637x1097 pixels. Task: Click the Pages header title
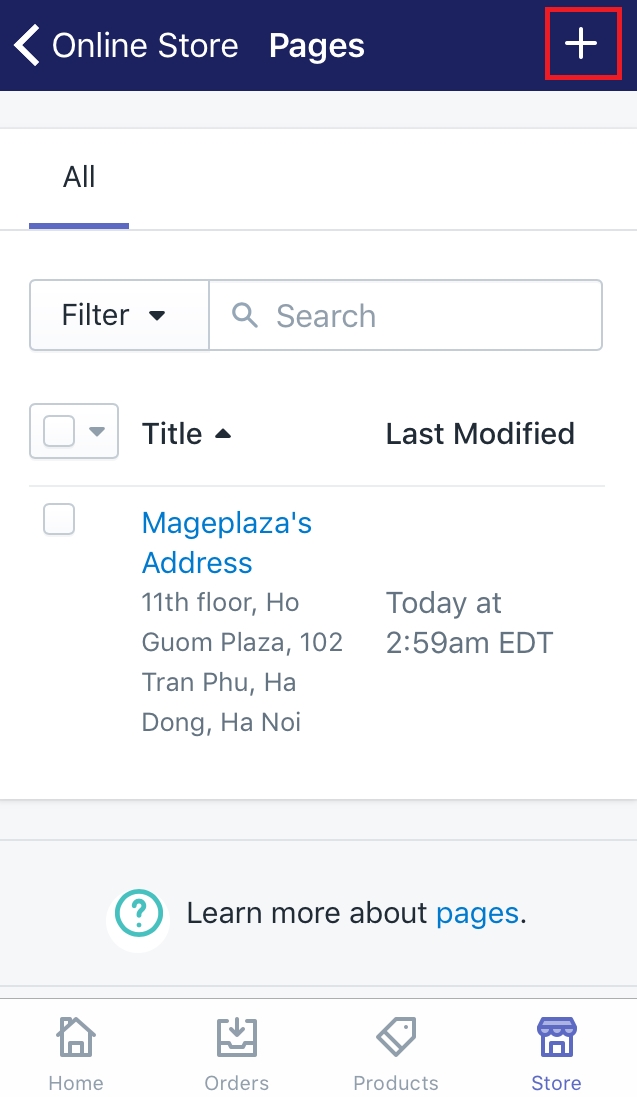pos(316,47)
